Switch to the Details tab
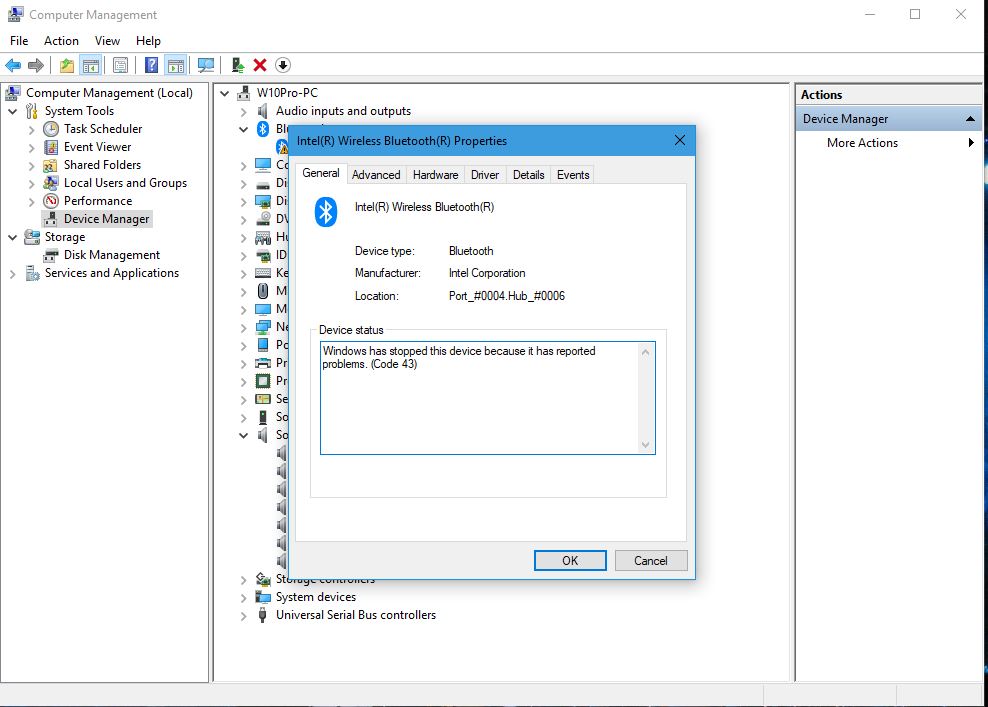This screenshot has height=707, width=988. click(529, 175)
